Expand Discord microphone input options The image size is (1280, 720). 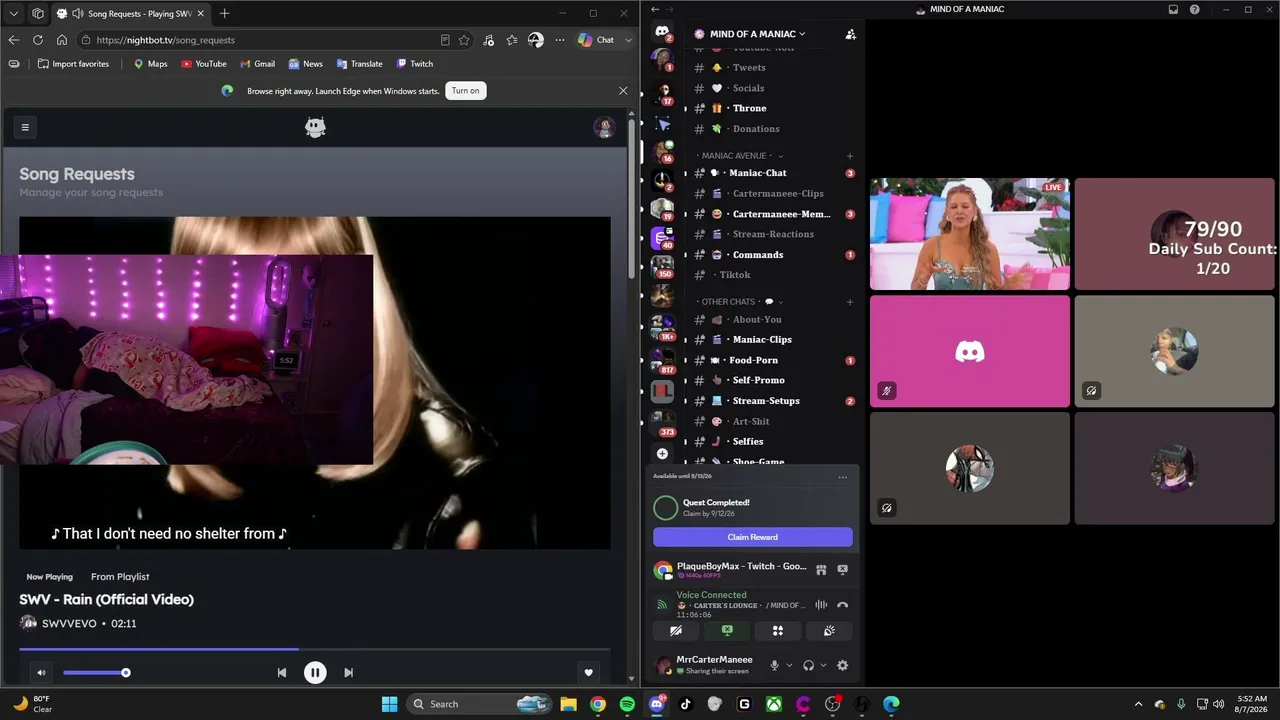(789, 666)
